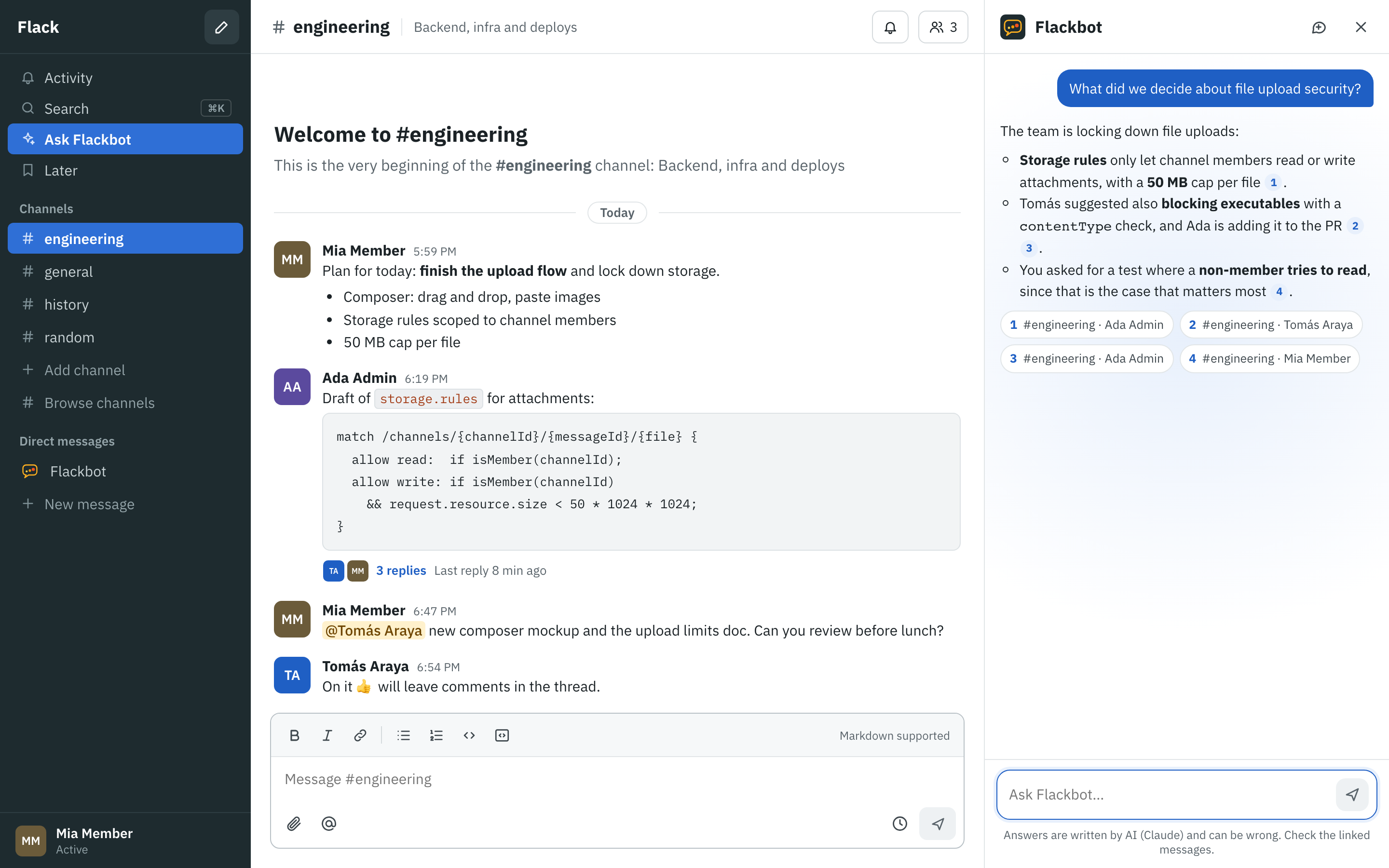Close the Flackbot panel
The height and width of the screenshot is (868, 1389).
[1361, 27]
